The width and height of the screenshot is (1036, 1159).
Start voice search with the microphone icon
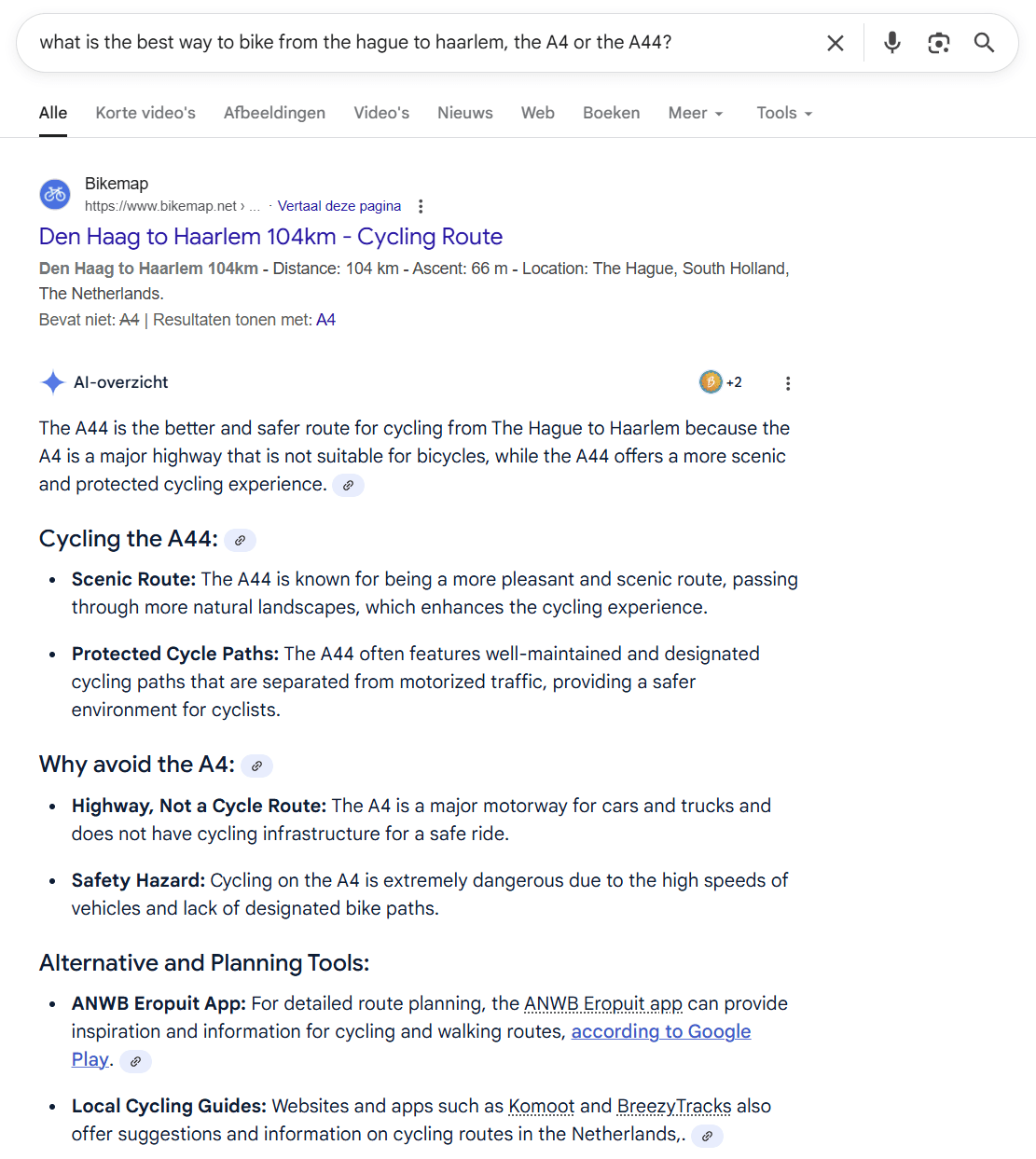(891, 43)
